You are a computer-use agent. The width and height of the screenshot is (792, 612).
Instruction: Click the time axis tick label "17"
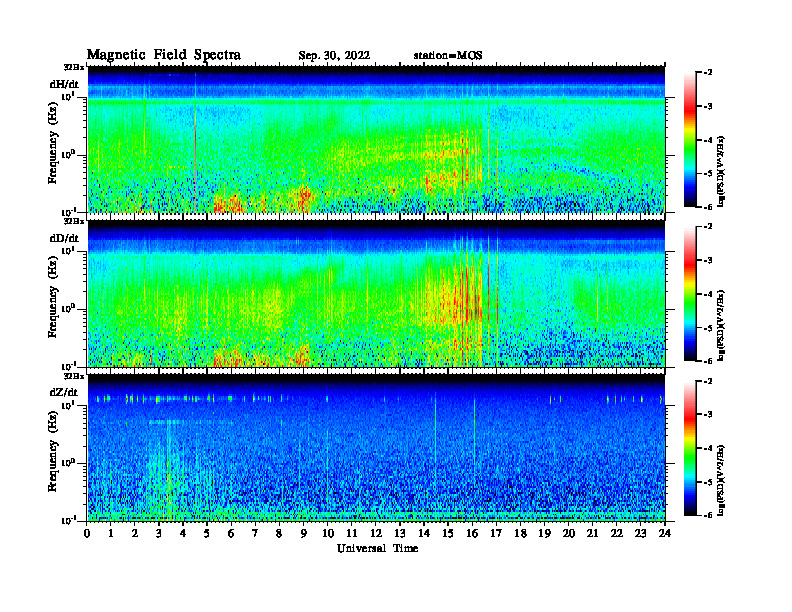[497, 533]
